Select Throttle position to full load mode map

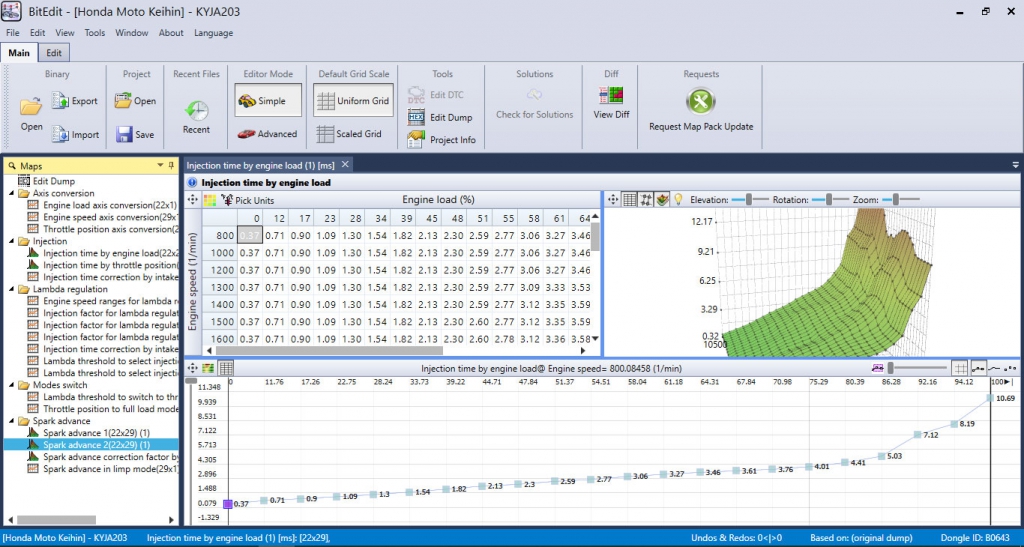103,409
